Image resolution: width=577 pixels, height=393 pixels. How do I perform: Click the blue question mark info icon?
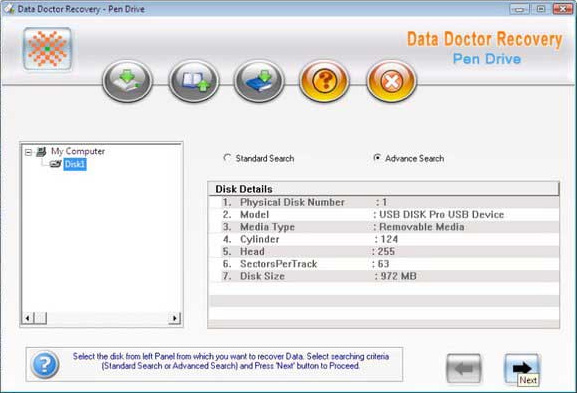click(45, 364)
